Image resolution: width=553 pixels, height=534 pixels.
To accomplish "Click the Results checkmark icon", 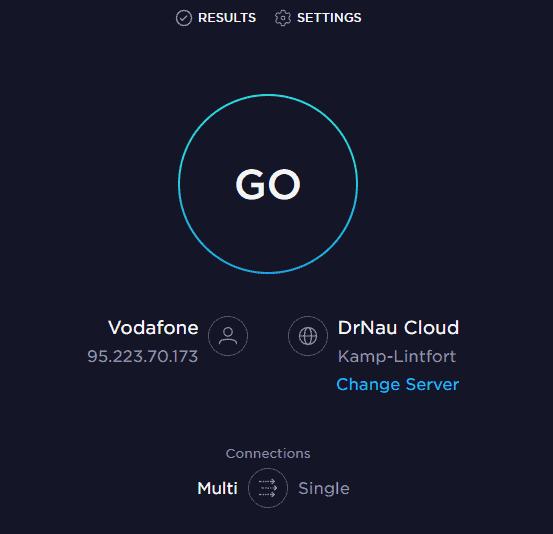I will click(184, 18).
